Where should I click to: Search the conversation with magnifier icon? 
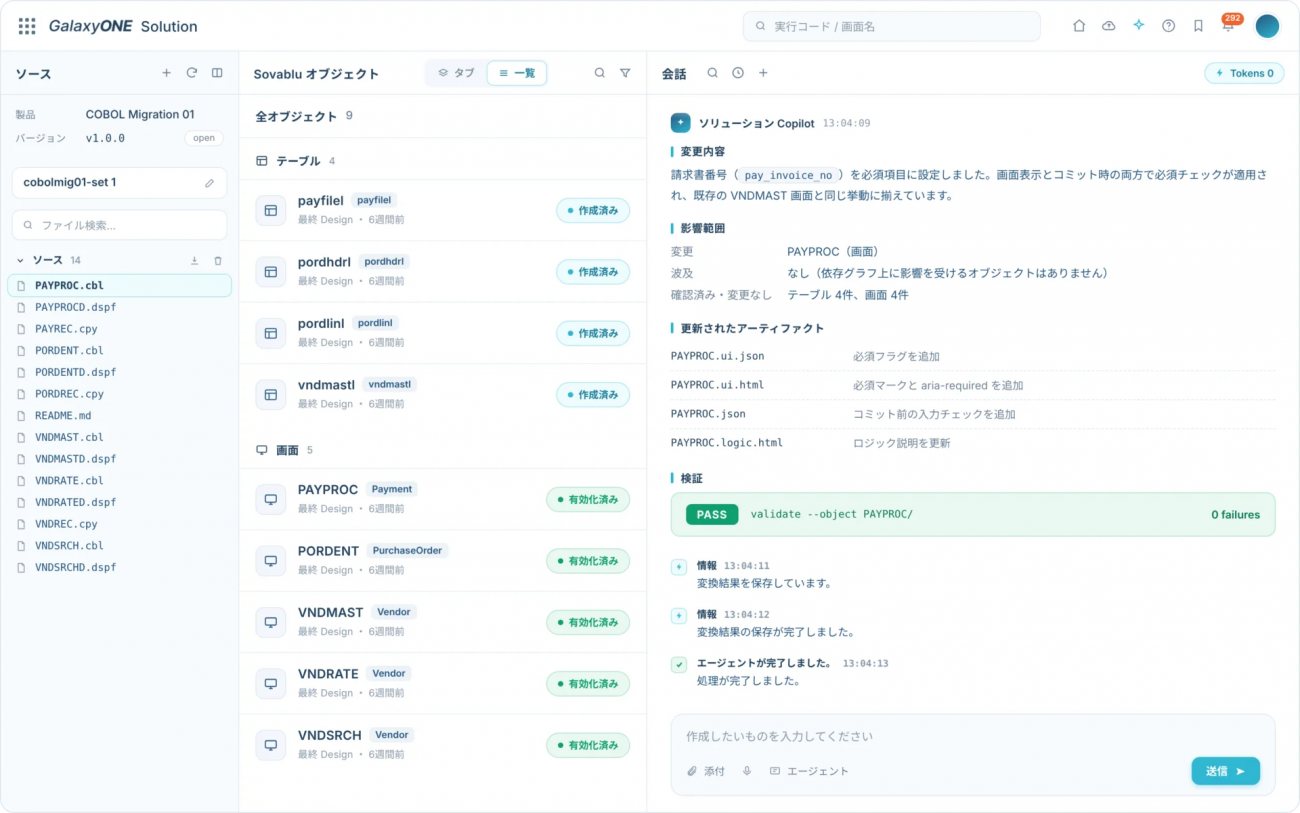pos(713,73)
